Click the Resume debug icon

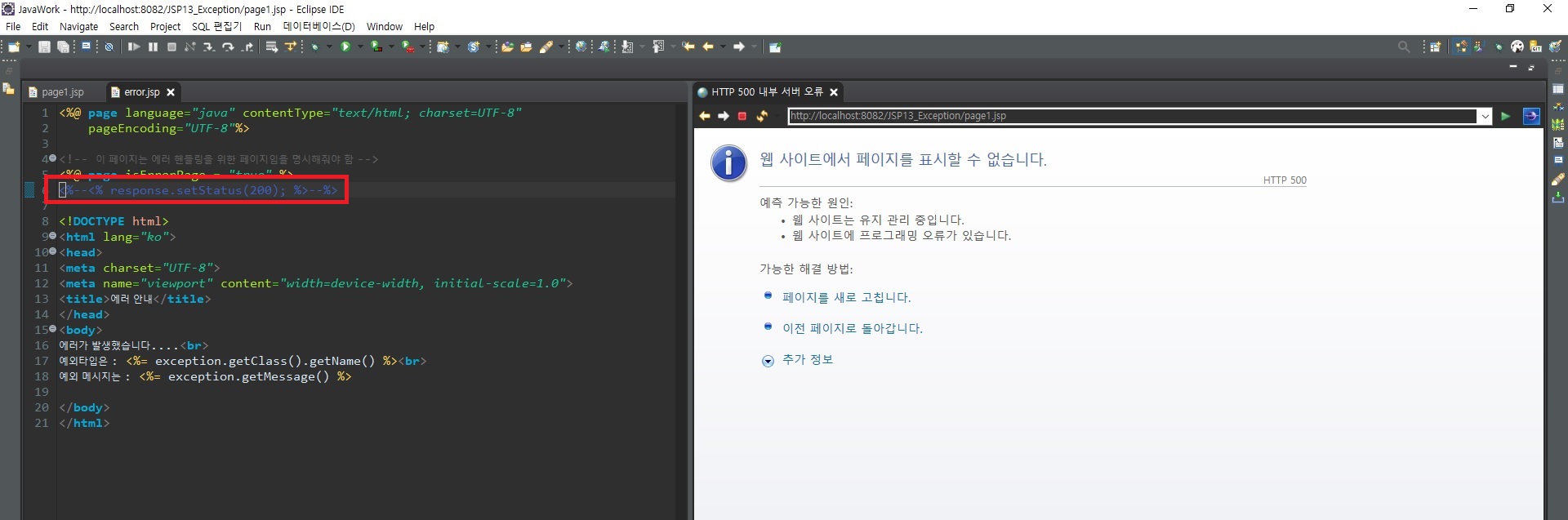coord(133,47)
